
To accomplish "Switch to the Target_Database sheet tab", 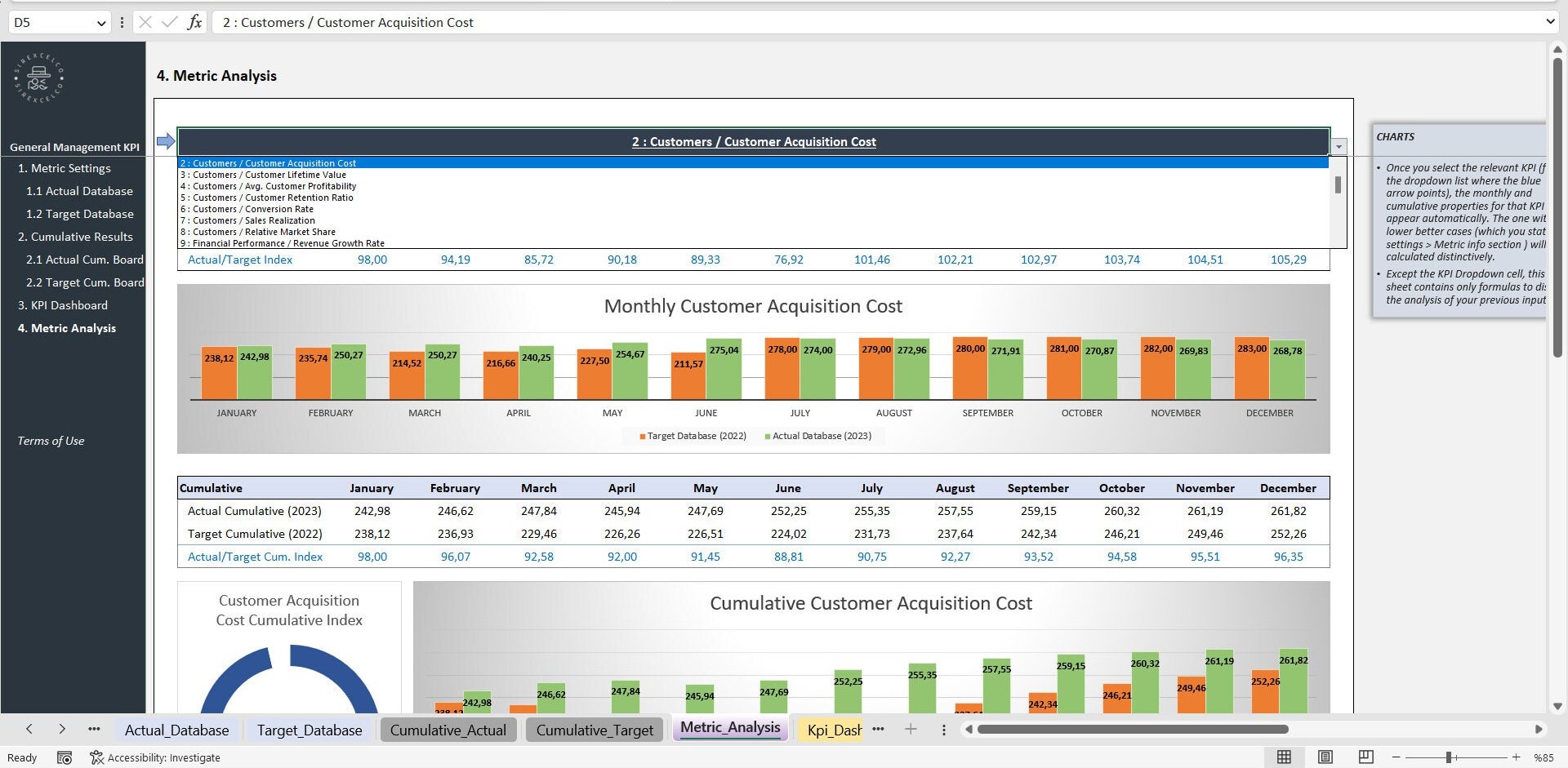I will coord(309,730).
